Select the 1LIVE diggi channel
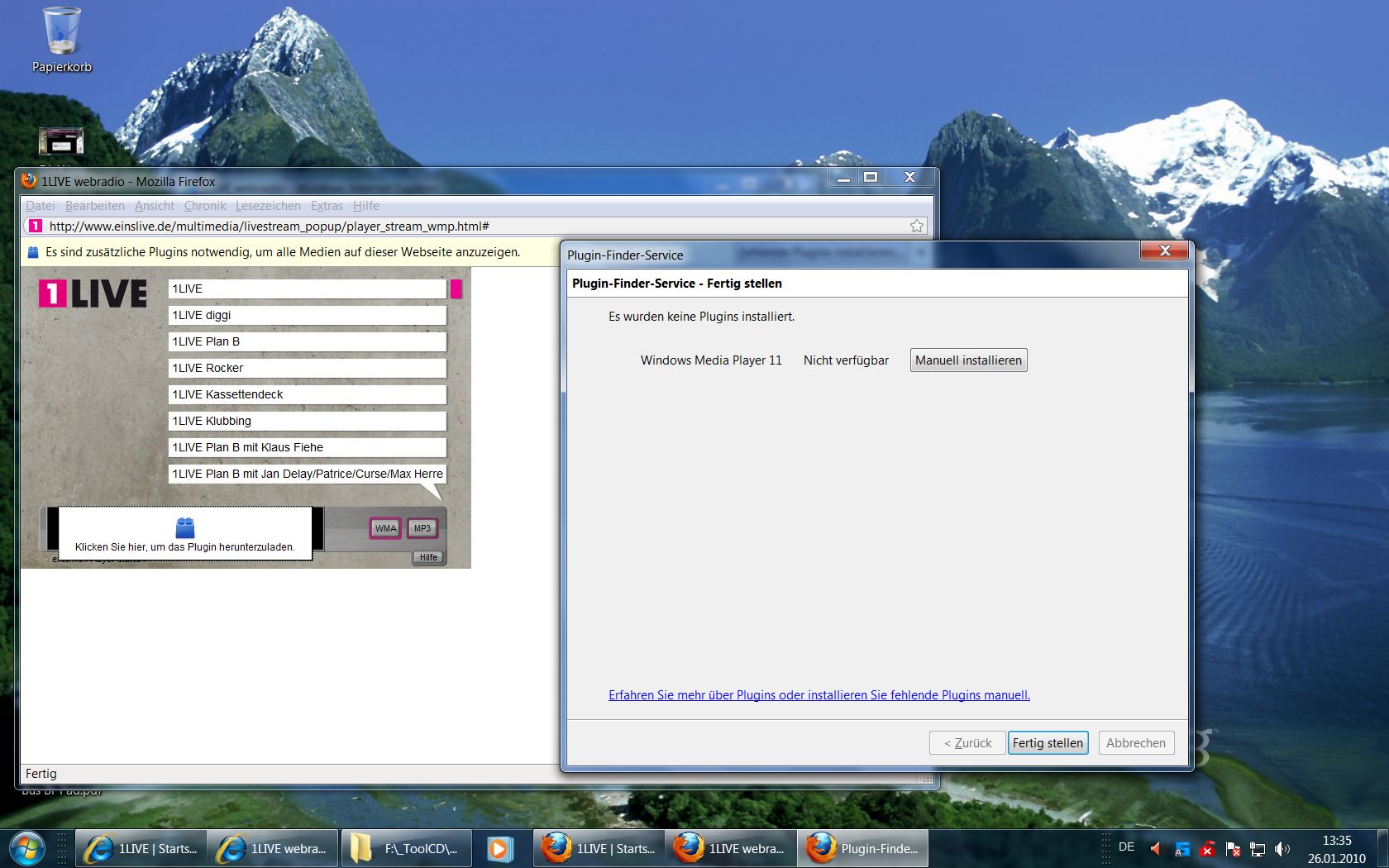1389x868 pixels. click(308, 315)
